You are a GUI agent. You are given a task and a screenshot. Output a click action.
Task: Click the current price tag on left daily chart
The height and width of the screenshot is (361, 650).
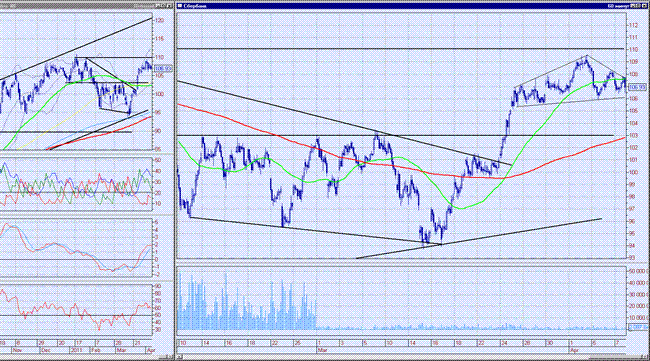pyautogui.click(x=162, y=68)
